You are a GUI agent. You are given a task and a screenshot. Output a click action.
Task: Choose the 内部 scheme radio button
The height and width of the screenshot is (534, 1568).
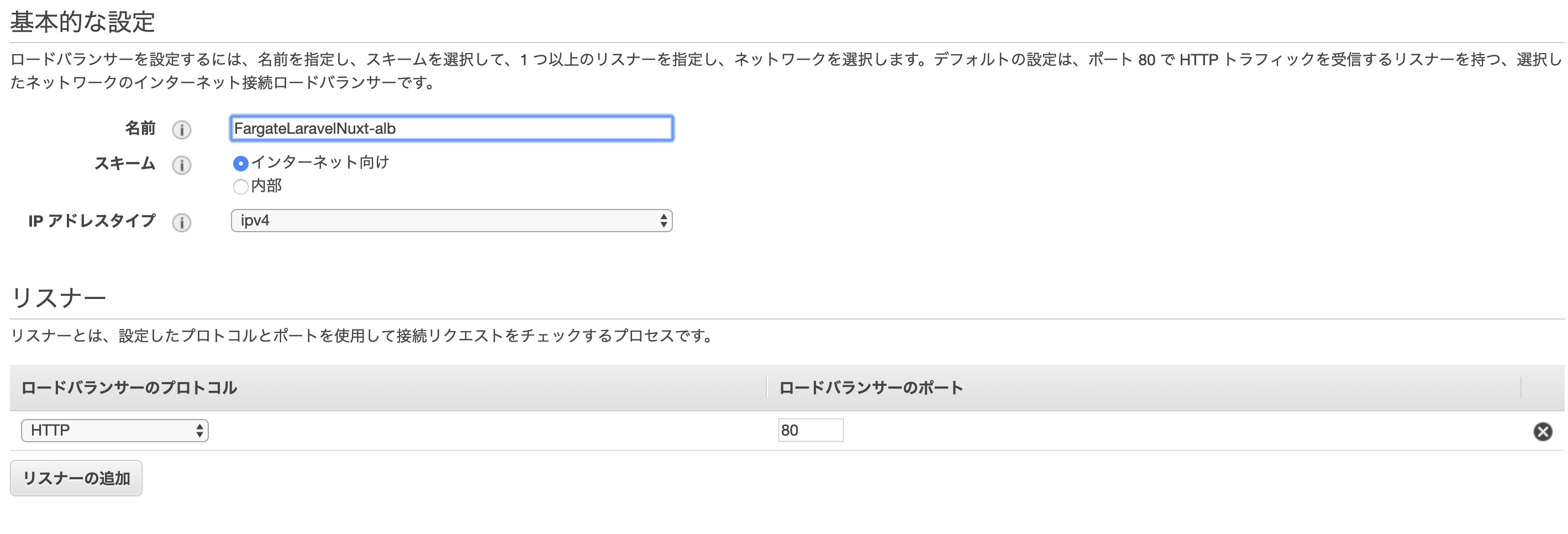240,186
